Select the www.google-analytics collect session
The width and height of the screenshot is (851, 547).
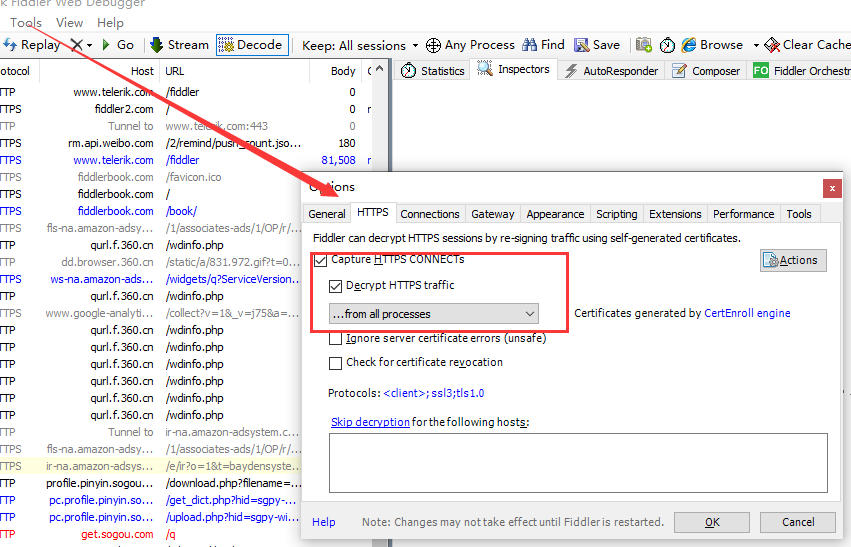[151, 313]
